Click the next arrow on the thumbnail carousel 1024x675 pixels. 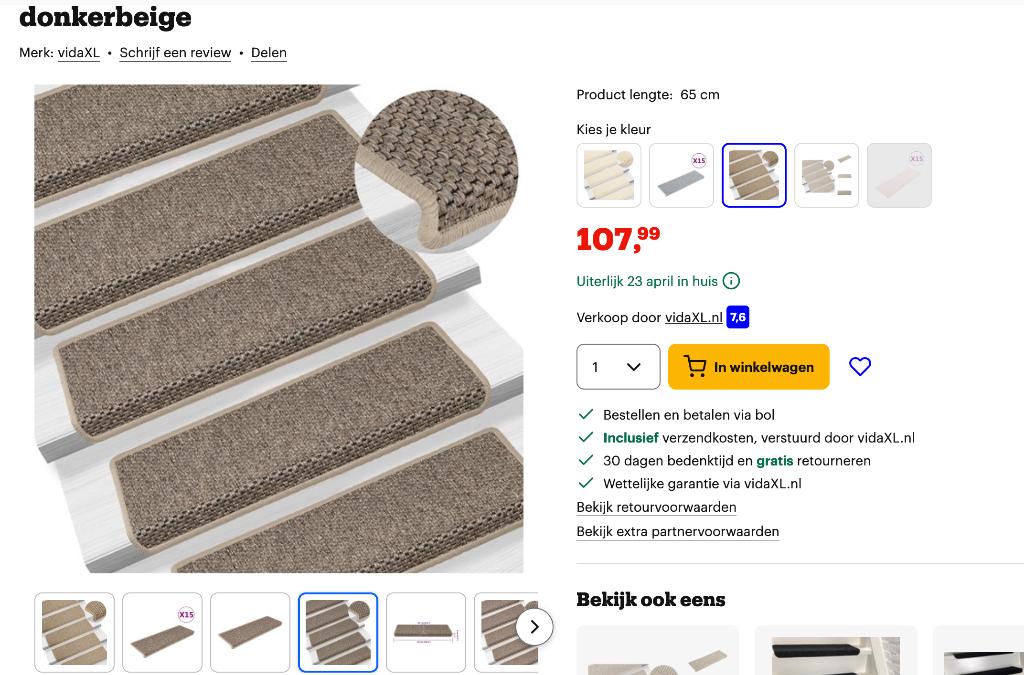click(x=534, y=627)
